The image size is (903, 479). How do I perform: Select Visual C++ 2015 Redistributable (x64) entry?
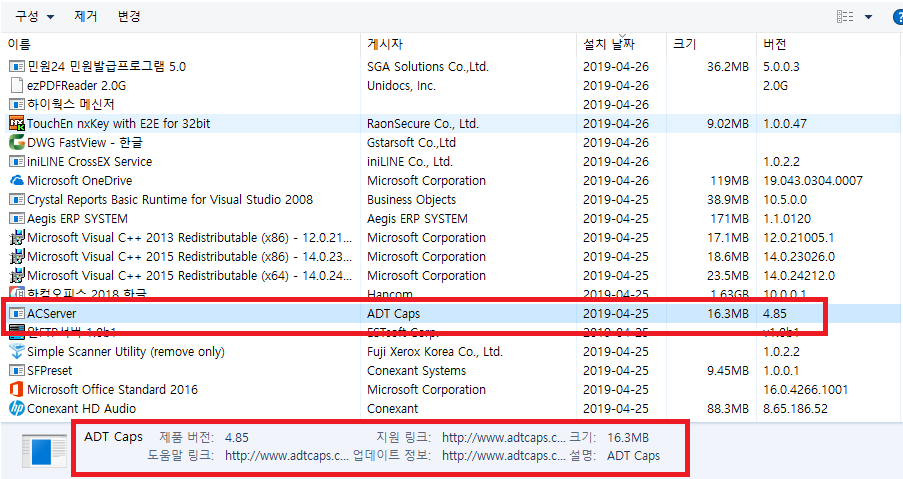(189, 276)
